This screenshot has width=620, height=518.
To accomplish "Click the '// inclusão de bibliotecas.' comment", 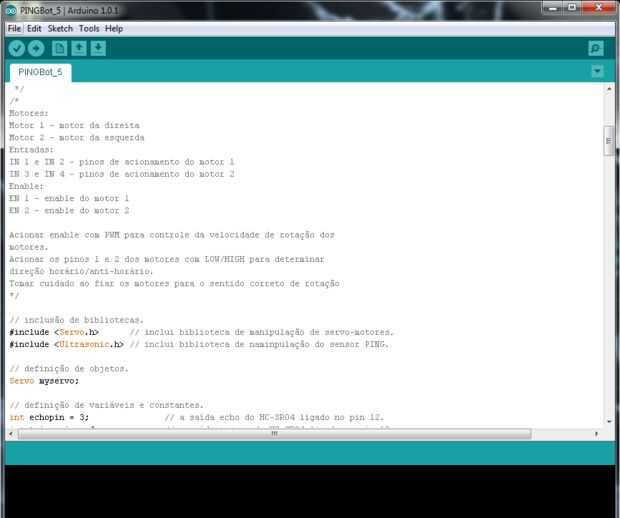I will pyautogui.click(x=76, y=320).
